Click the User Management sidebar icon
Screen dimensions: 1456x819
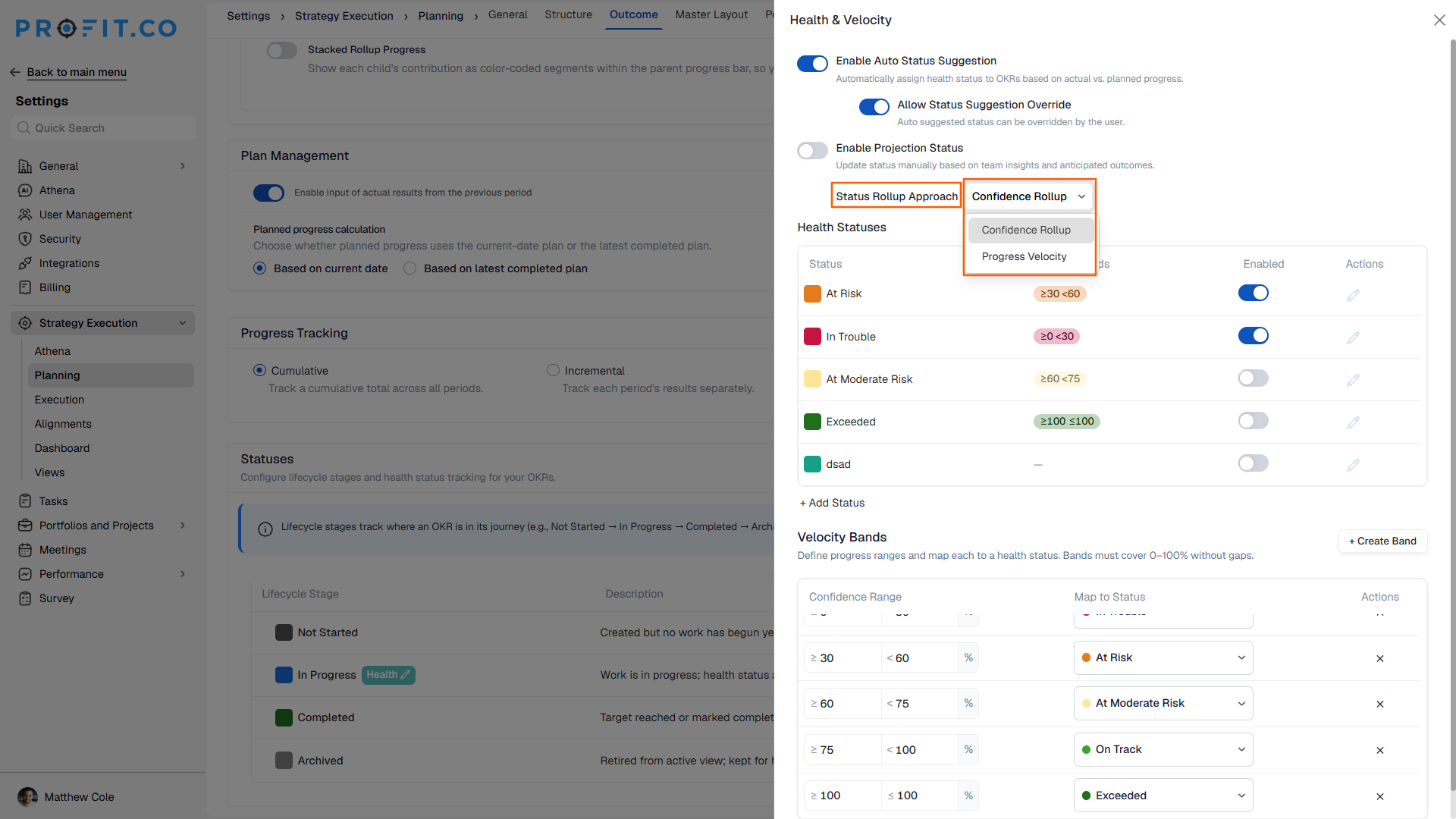pyautogui.click(x=25, y=215)
